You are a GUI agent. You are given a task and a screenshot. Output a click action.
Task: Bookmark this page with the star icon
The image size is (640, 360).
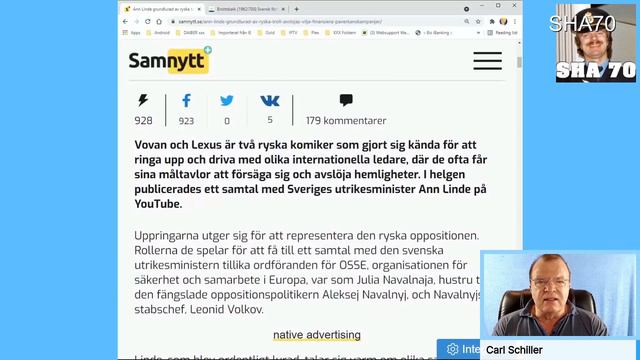point(478,21)
